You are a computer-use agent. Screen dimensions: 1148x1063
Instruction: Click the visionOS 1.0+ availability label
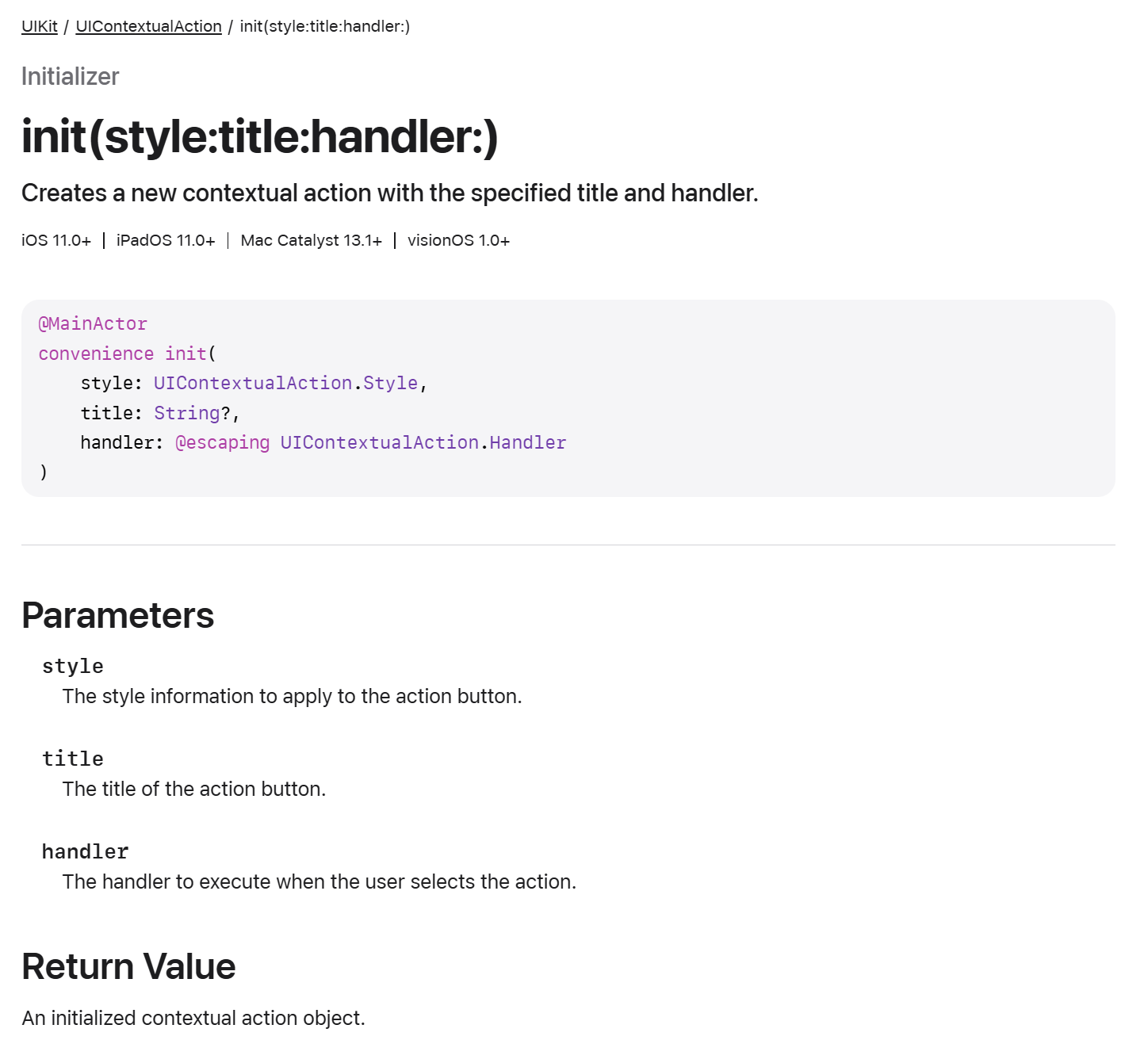coord(459,240)
